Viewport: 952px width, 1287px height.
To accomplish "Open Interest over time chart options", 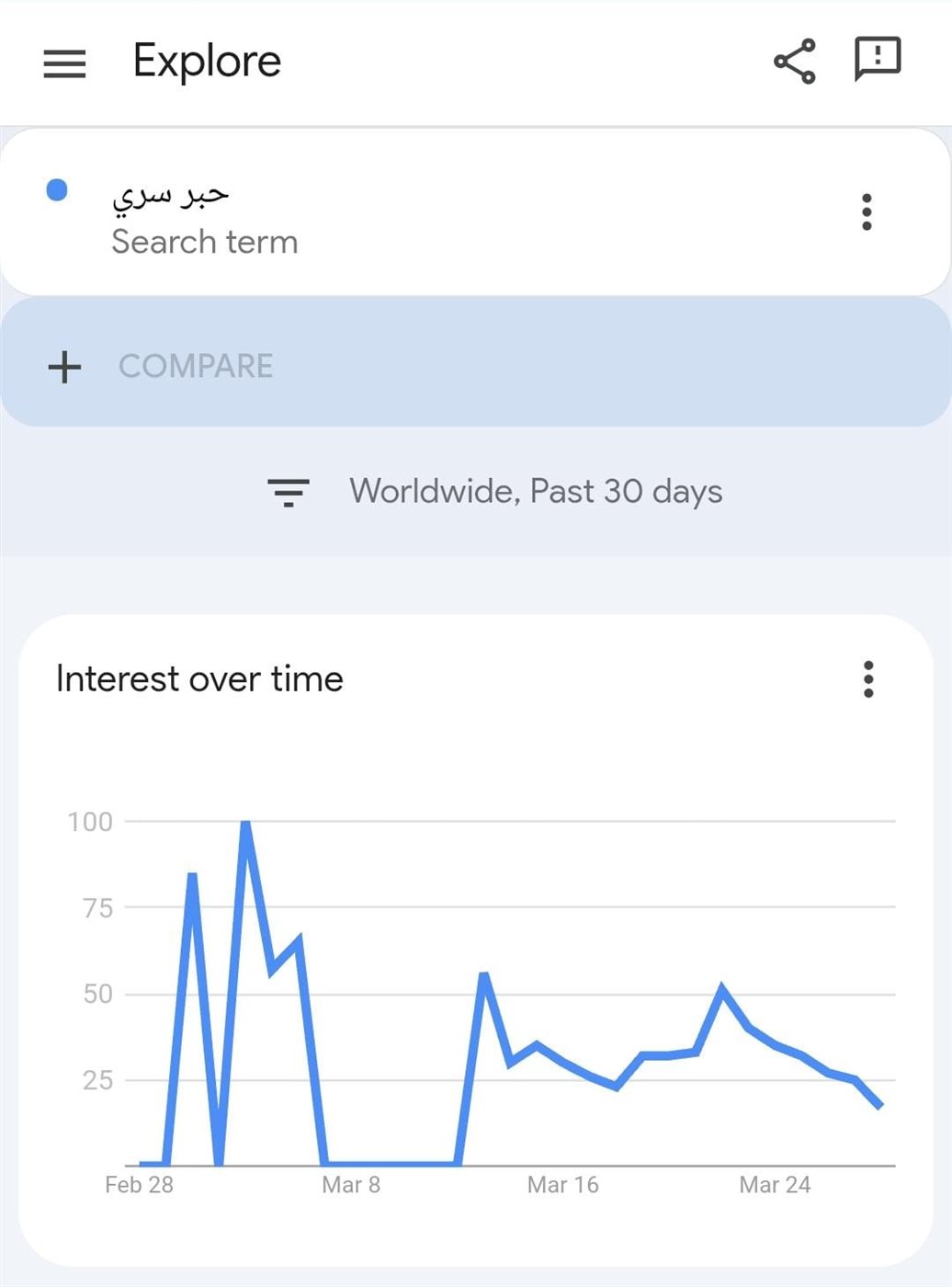I will point(868,679).
